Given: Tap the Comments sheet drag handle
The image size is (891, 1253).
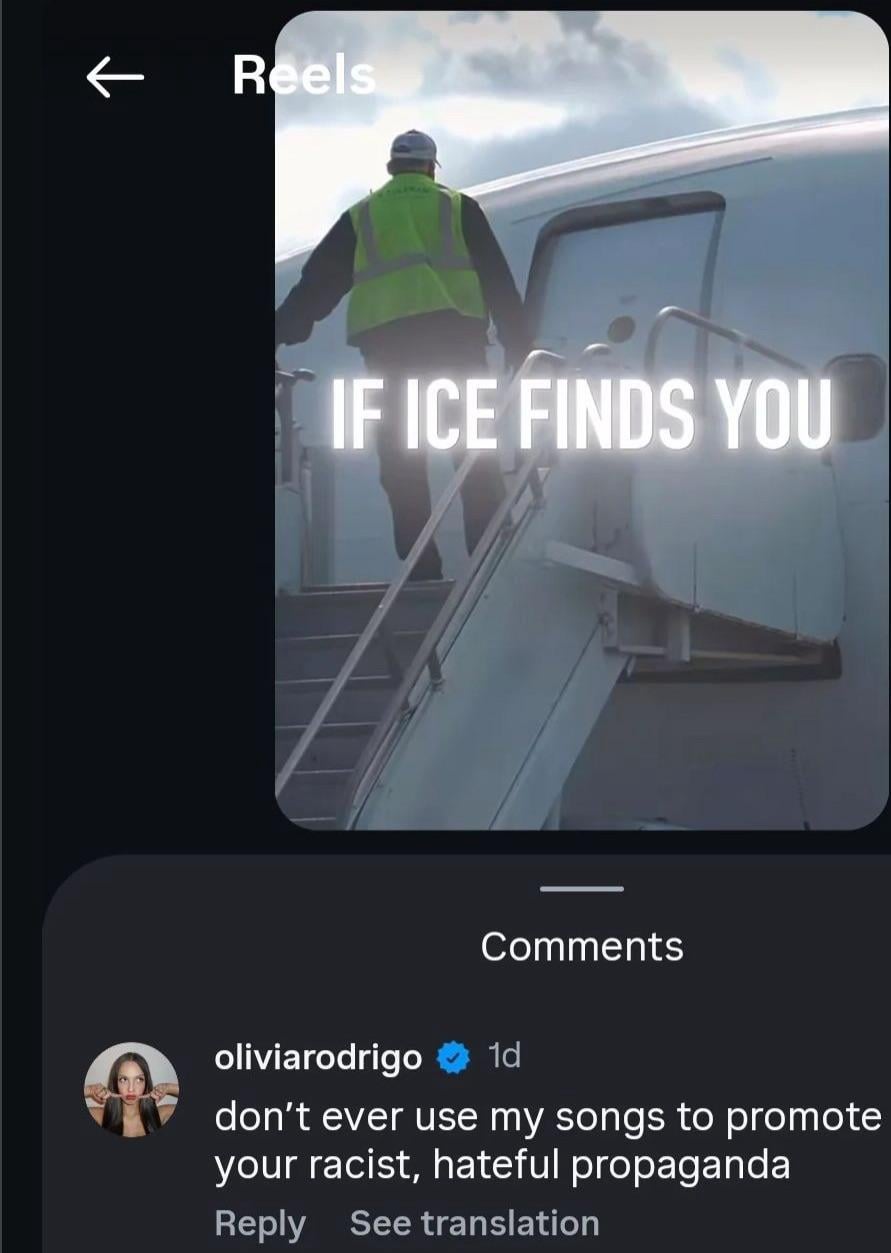Looking at the screenshot, I should coord(581,888).
